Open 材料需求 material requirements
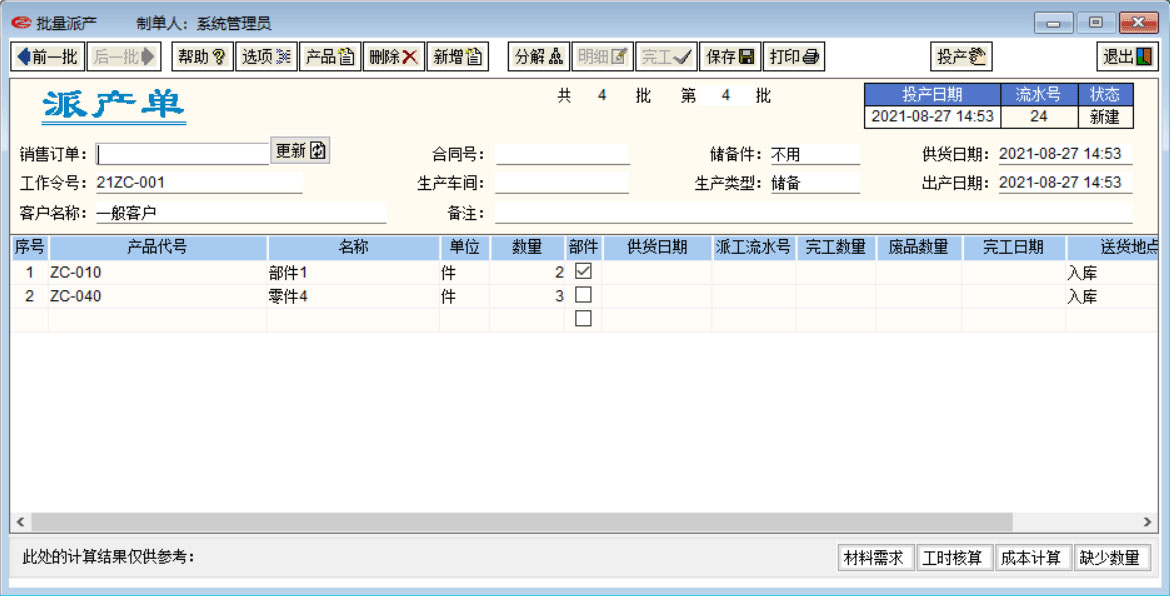 (x=874, y=558)
